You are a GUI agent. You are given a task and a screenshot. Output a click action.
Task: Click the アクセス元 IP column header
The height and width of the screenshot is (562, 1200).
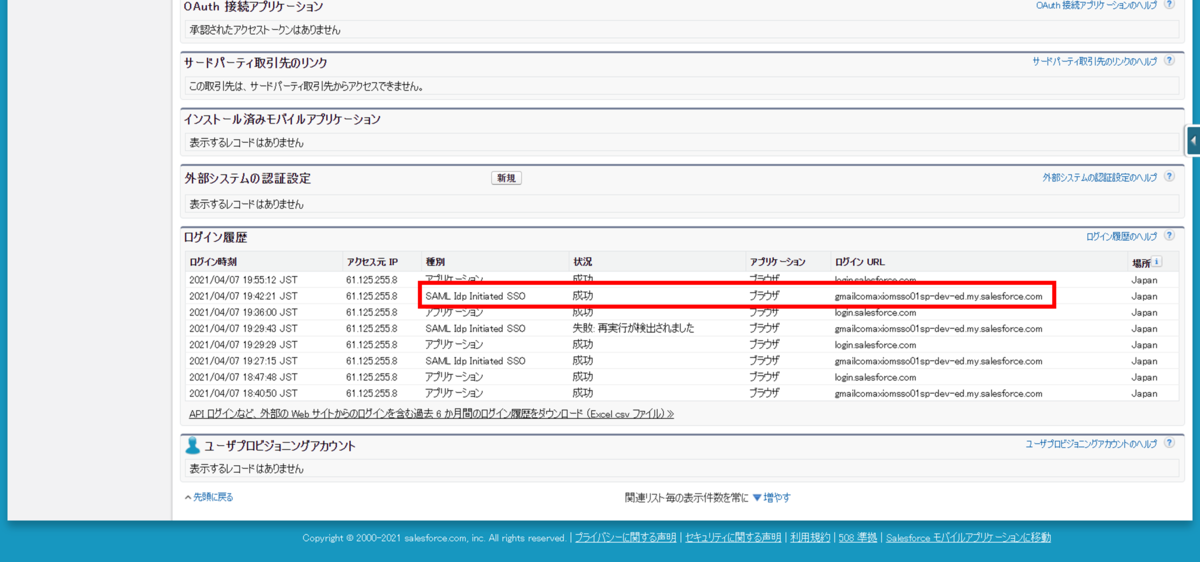pyautogui.click(x=372, y=262)
